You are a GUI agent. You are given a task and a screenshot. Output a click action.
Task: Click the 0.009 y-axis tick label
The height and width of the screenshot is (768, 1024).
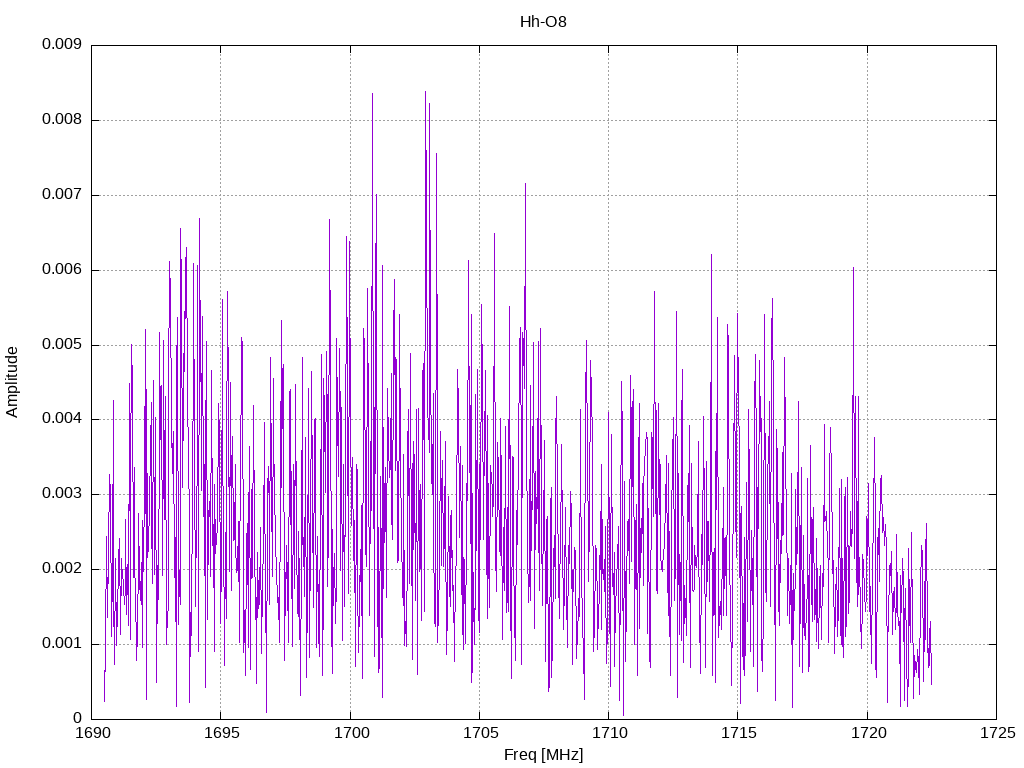pyautogui.click(x=62, y=44)
